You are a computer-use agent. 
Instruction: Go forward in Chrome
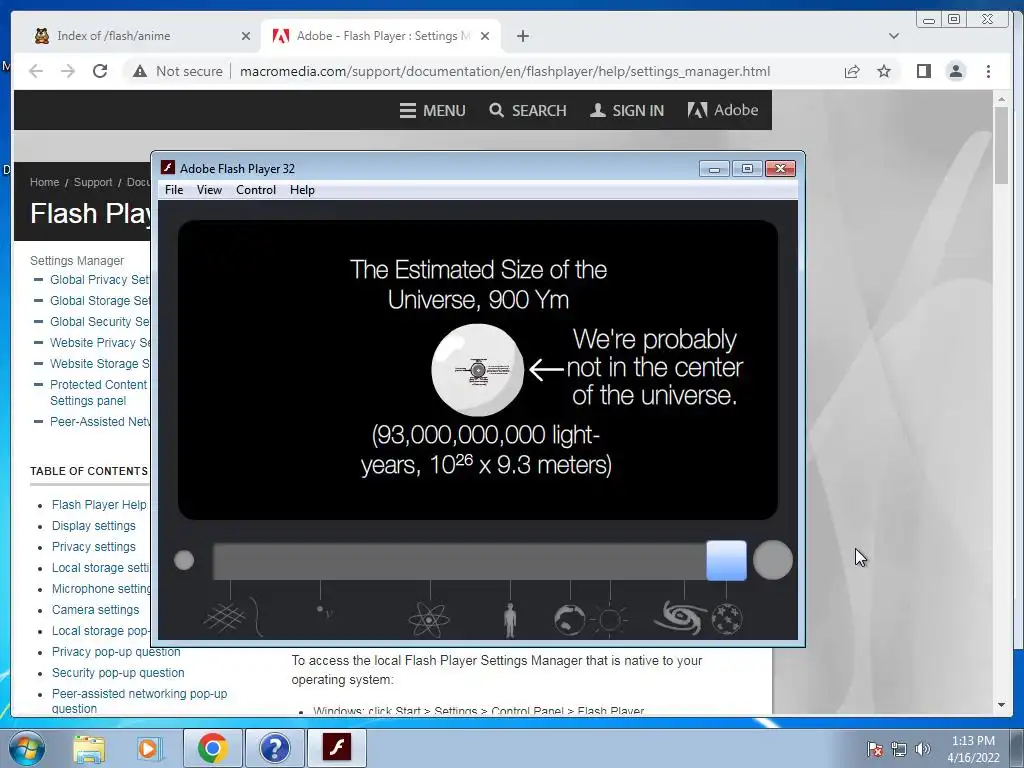click(x=68, y=71)
